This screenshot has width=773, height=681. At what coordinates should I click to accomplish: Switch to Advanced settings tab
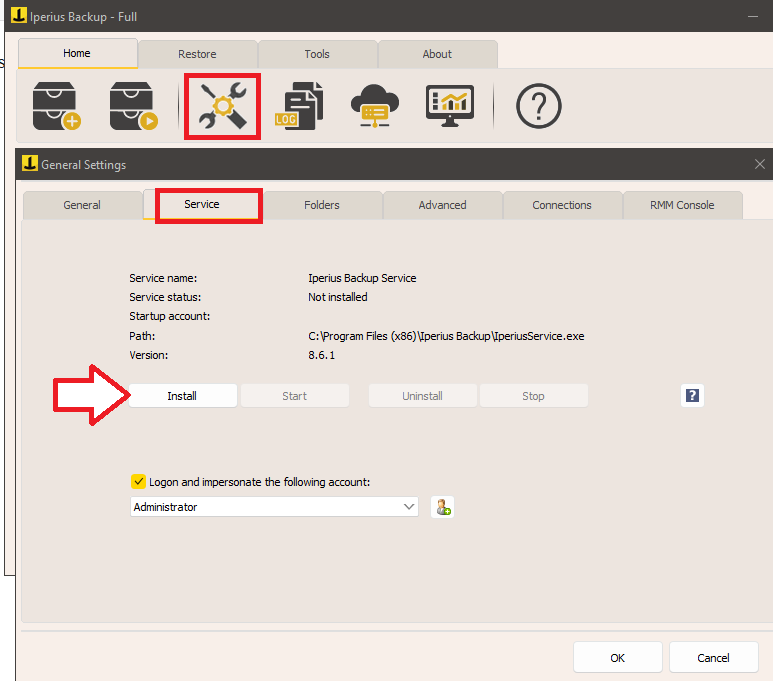[443, 205]
